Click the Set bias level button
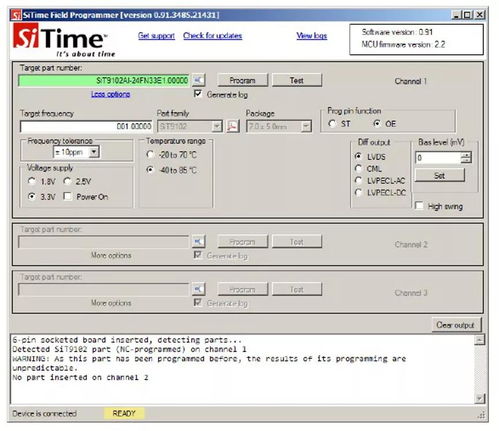 coord(439,175)
